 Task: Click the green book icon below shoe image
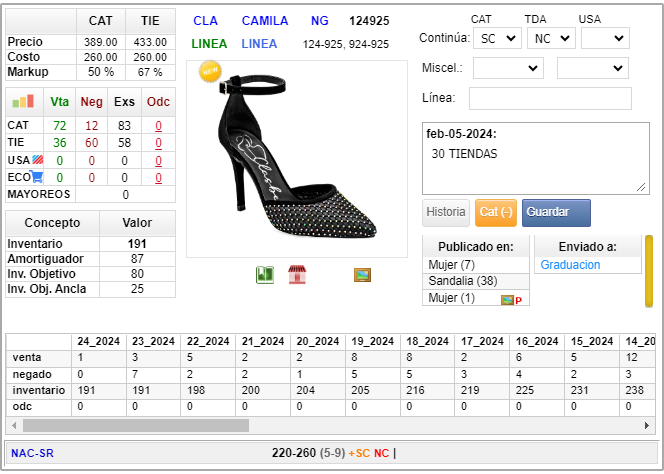click(265, 274)
